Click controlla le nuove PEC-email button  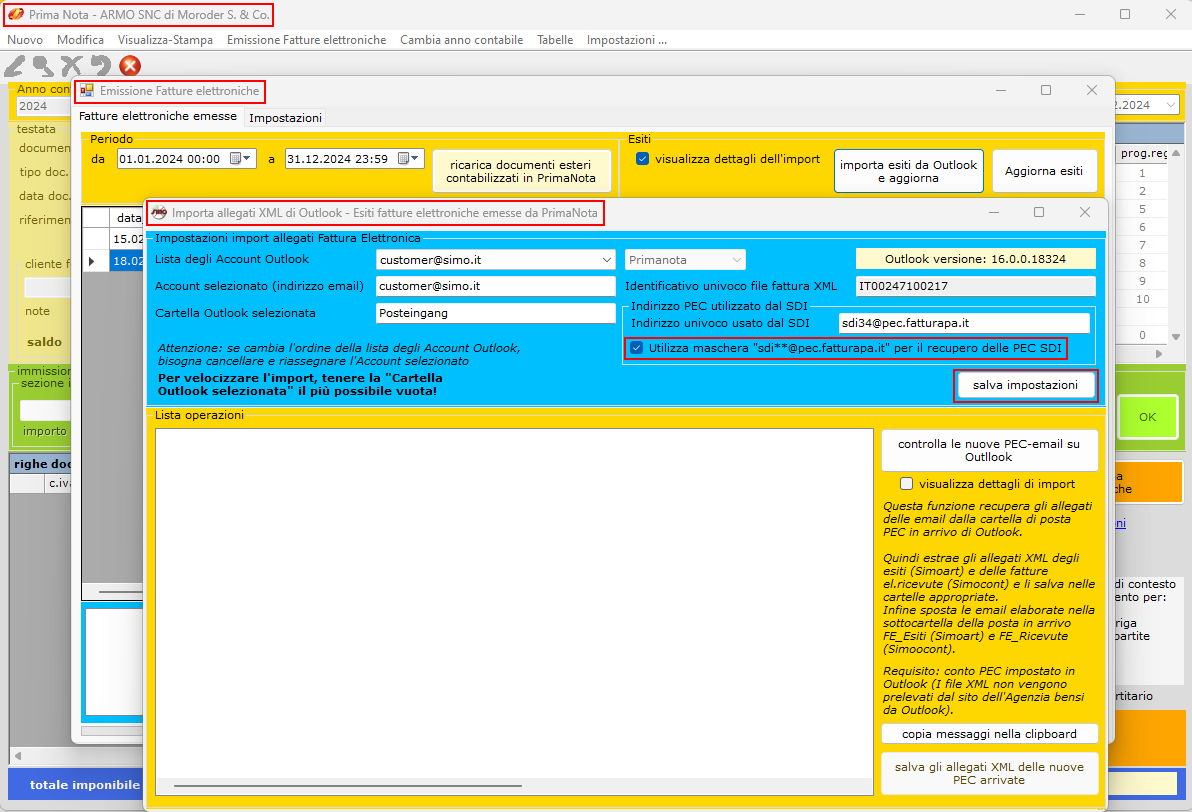[x=989, y=450]
